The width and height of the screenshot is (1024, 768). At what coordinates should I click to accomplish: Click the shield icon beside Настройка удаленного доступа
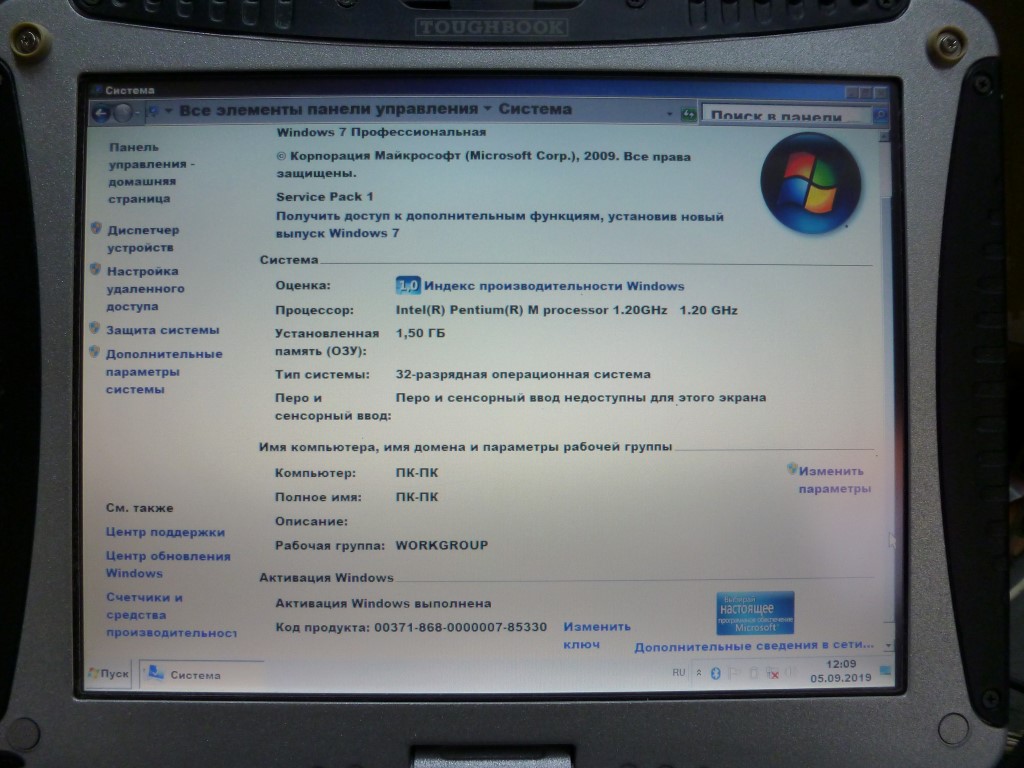pyautogui.click(x=95, y=269)
